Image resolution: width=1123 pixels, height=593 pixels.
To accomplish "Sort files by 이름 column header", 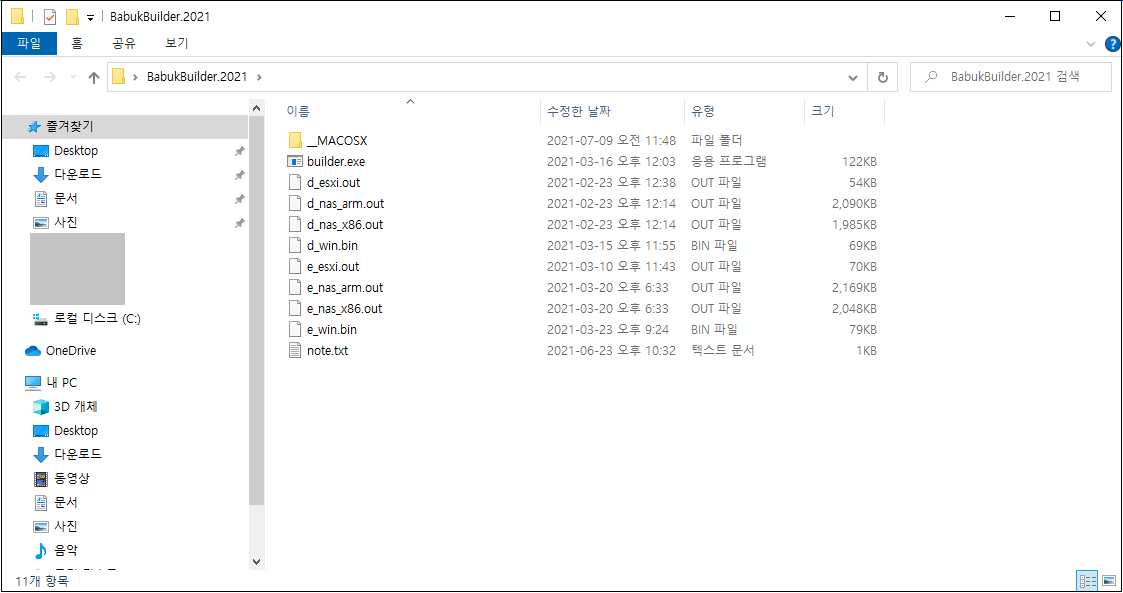I will (x=411, y=111).
